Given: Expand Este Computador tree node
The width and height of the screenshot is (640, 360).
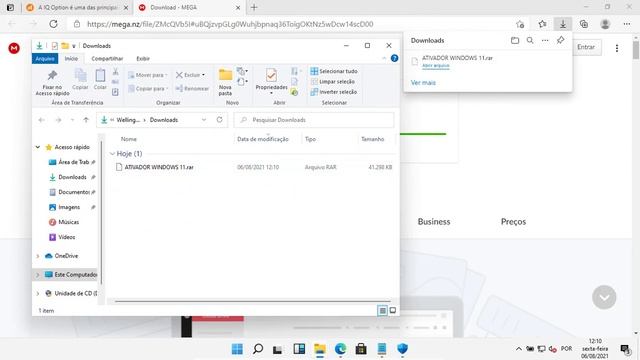Looking at the screenshot, I should coord(38,275).
